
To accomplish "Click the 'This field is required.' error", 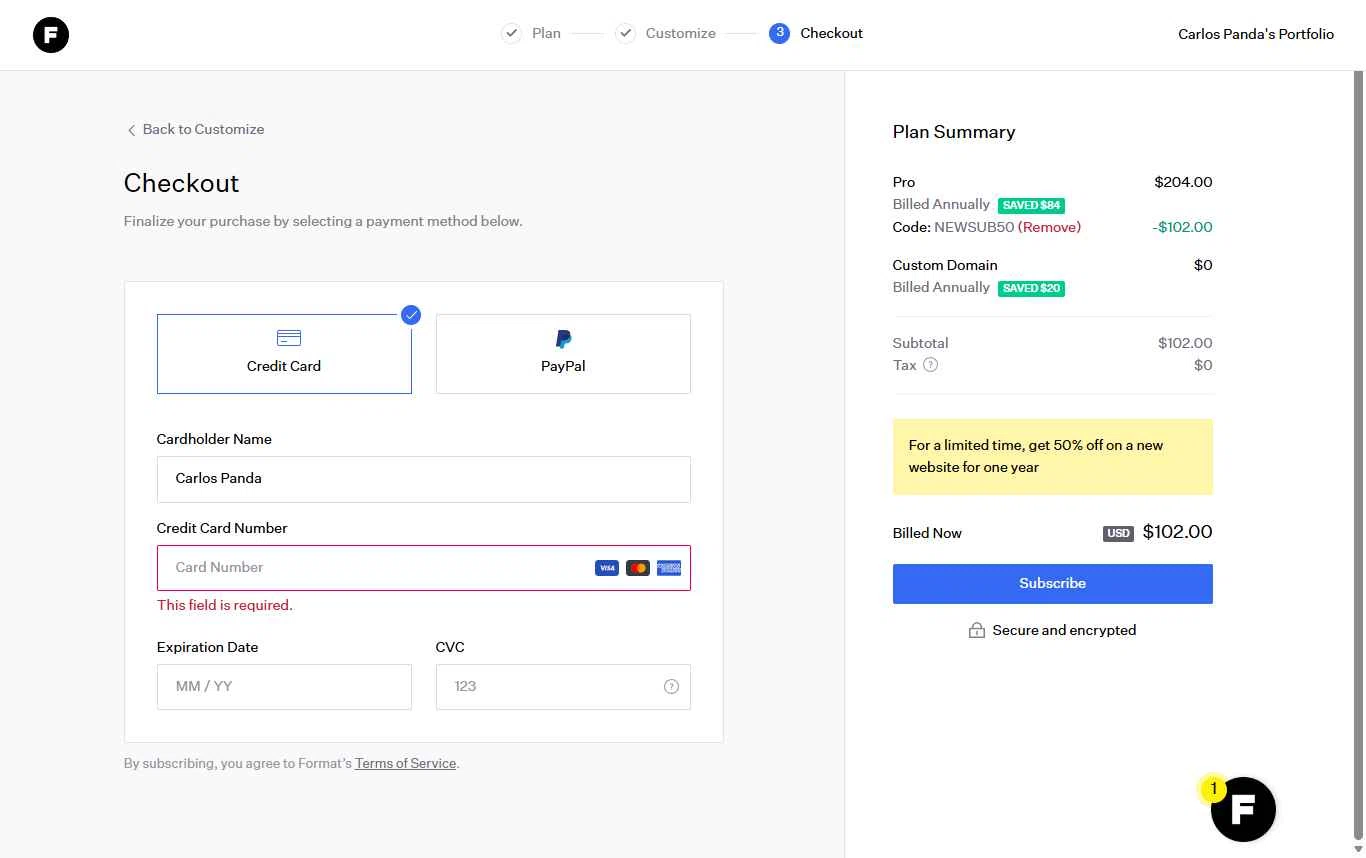I will click(225, 605).
